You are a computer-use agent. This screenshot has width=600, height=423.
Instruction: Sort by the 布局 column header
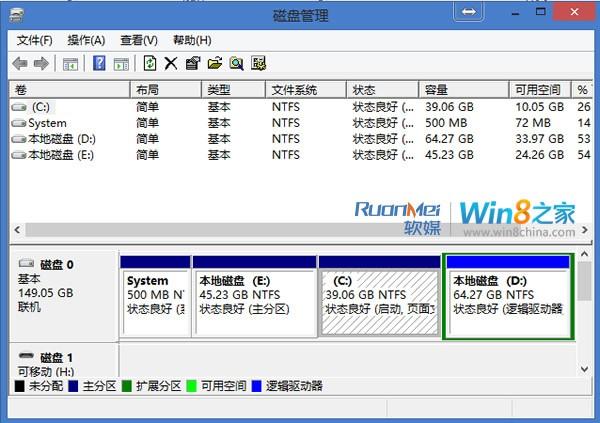(x=166, y=90)
